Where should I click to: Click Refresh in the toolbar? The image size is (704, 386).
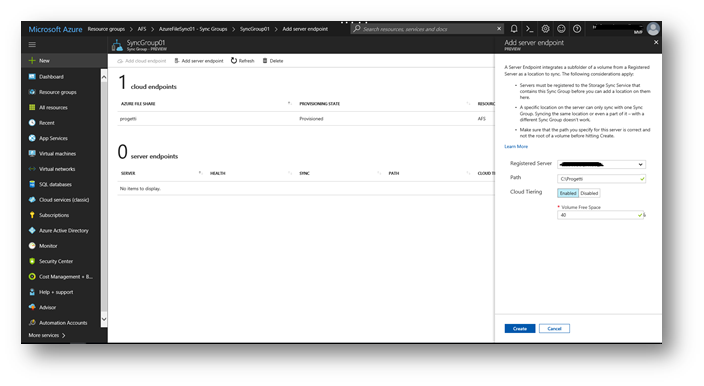242,61
